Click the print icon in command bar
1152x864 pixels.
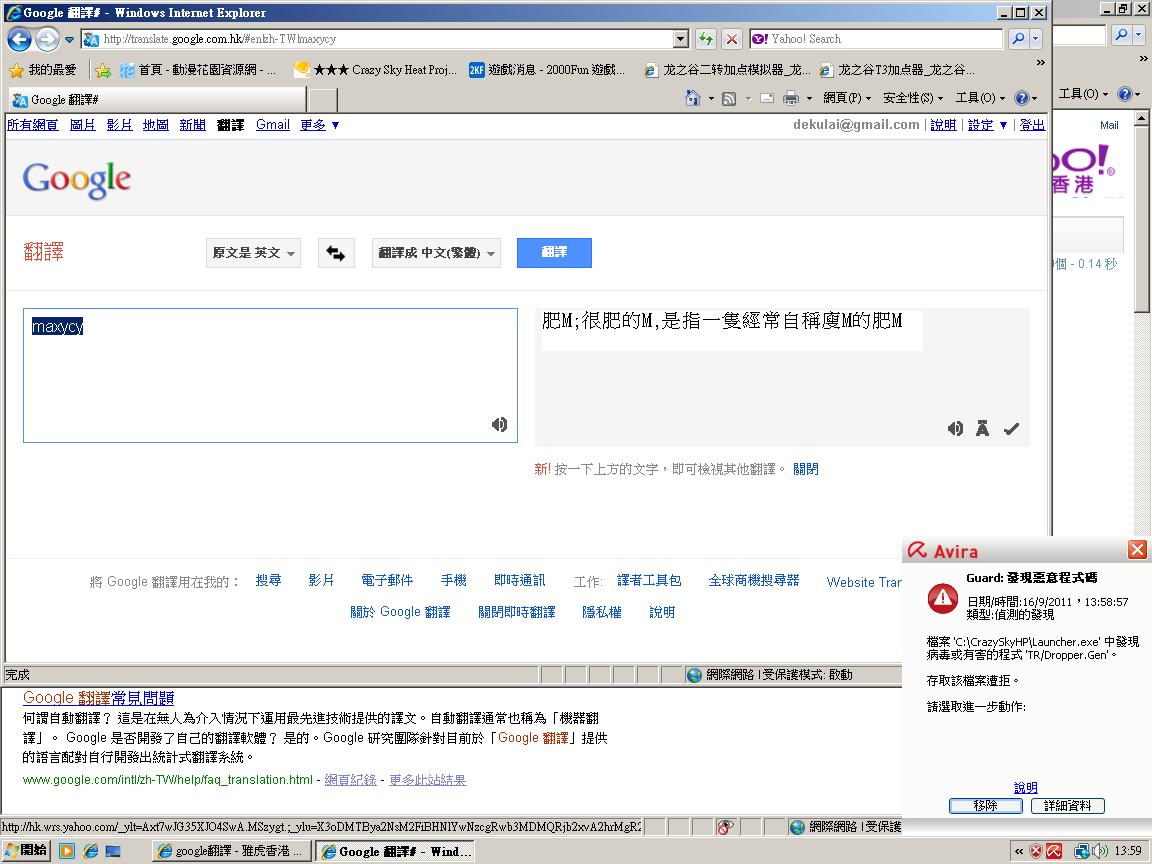click(791, 98)
